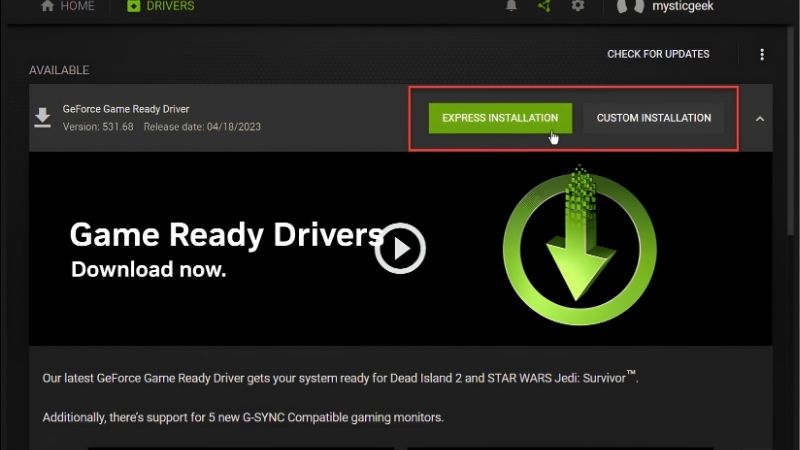This screenshot has width=800, height=450.
Task: Click the AVAILABLE section label
Action: tap(59, 70)
